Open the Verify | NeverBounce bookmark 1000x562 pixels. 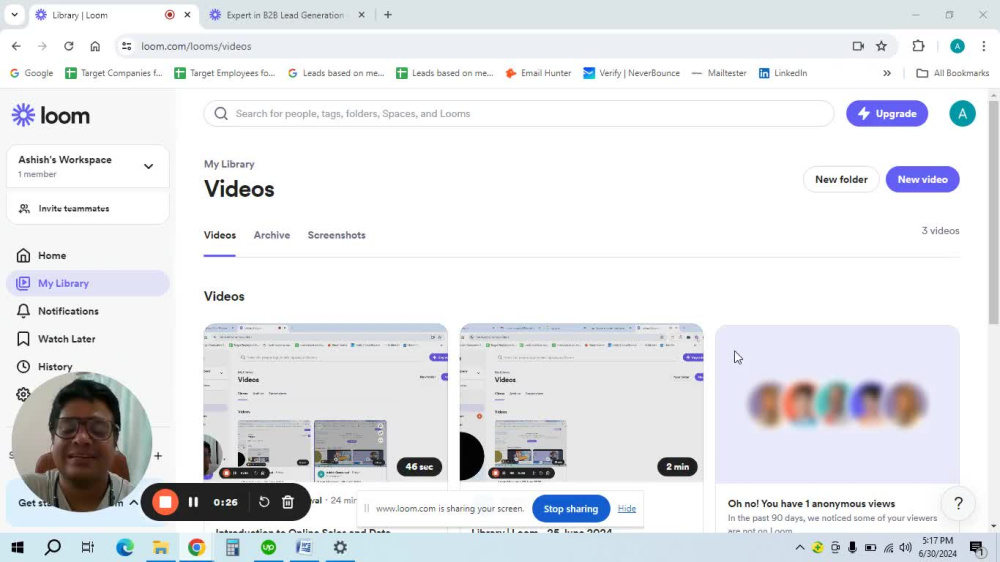631,73
